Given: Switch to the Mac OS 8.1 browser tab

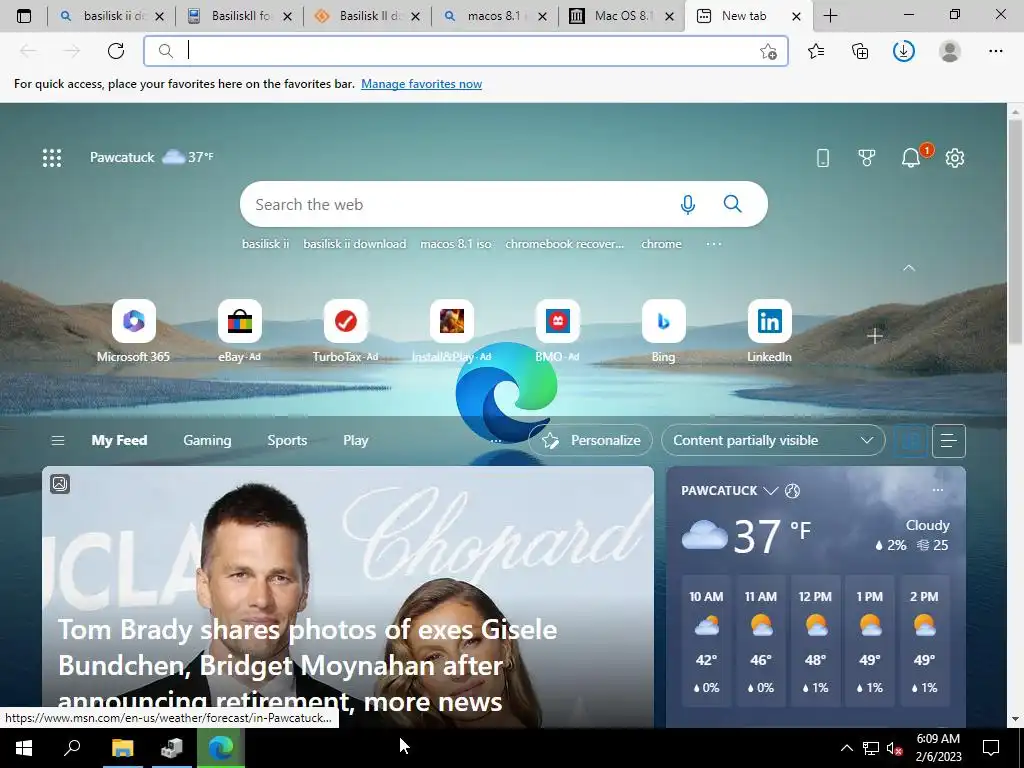Looking at the screenshot, I should pos(621,16).
